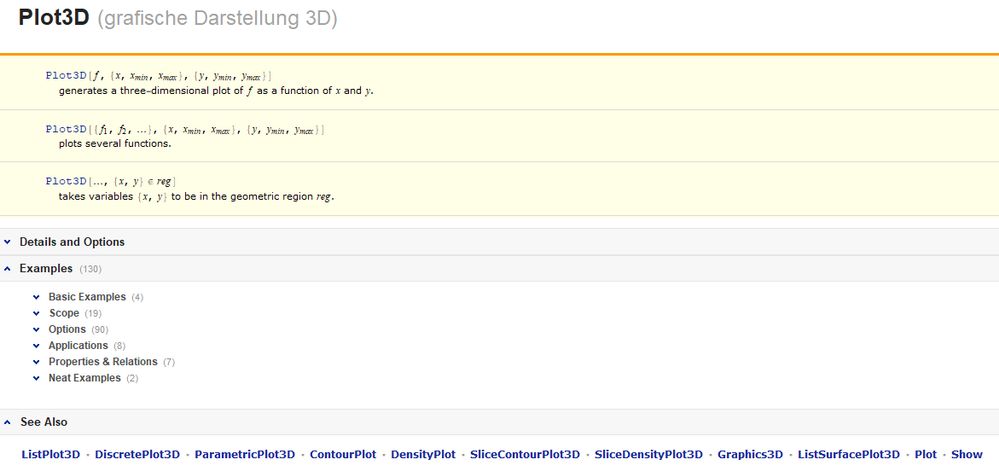Navigate to SliceContourPlot3D page

(525, 454)
